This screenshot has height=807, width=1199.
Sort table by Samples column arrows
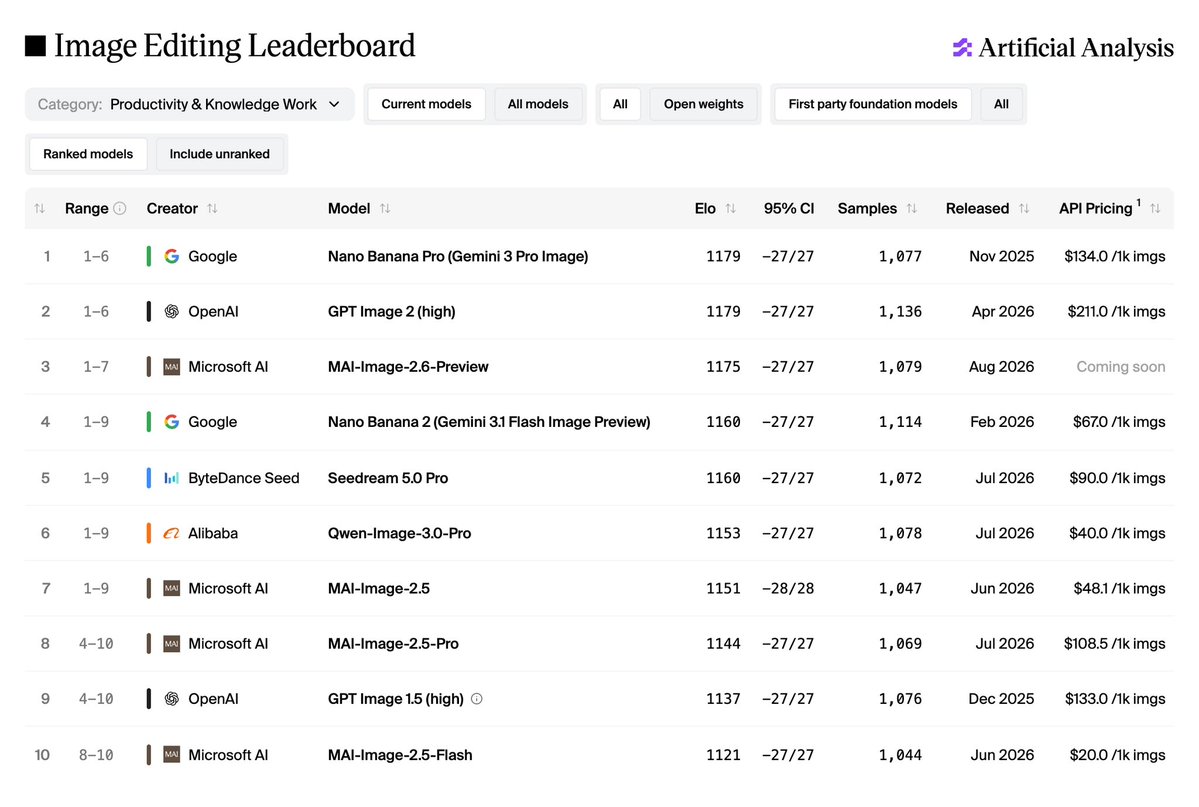pos(911,208)
